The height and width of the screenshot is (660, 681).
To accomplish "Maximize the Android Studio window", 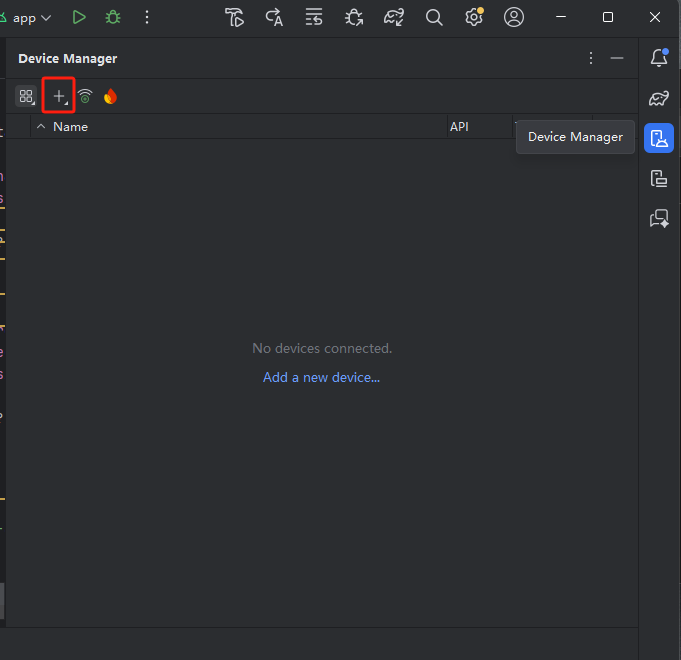I will [x=608, y=17].
